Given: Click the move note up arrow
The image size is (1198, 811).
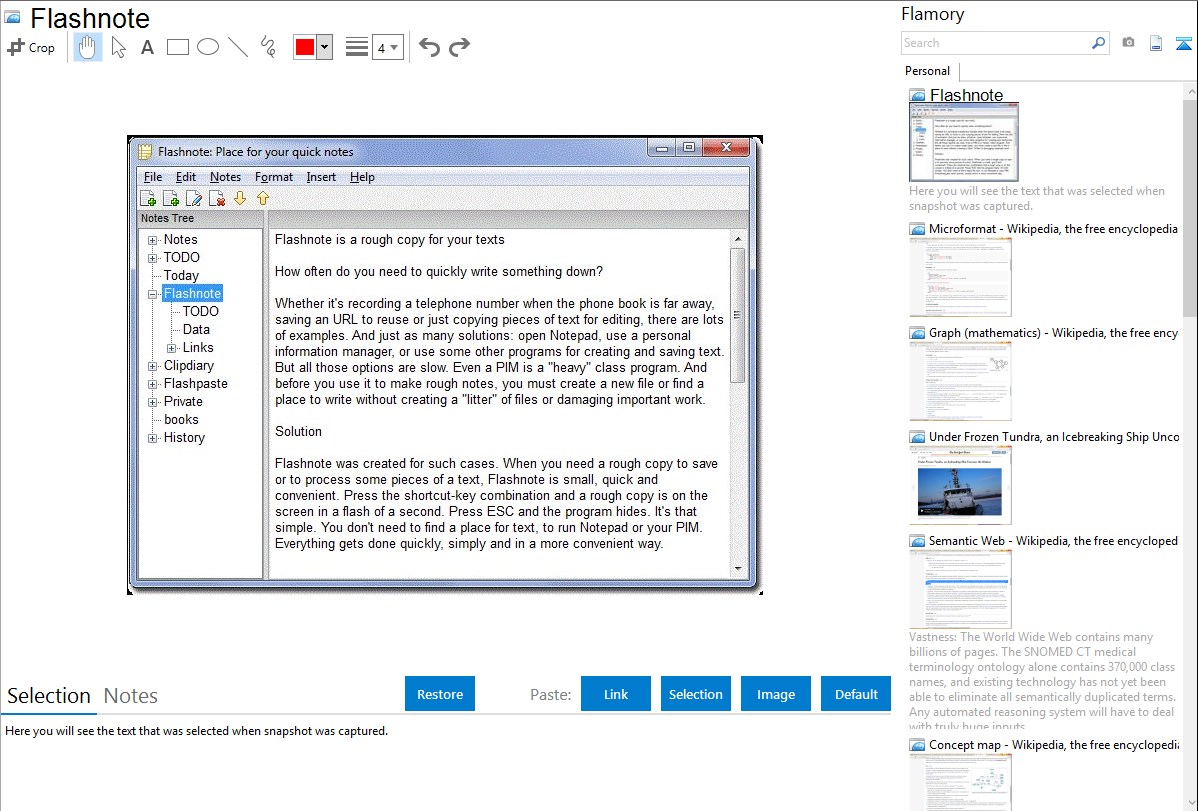Looking at the screenshot, I should point(263,199).
